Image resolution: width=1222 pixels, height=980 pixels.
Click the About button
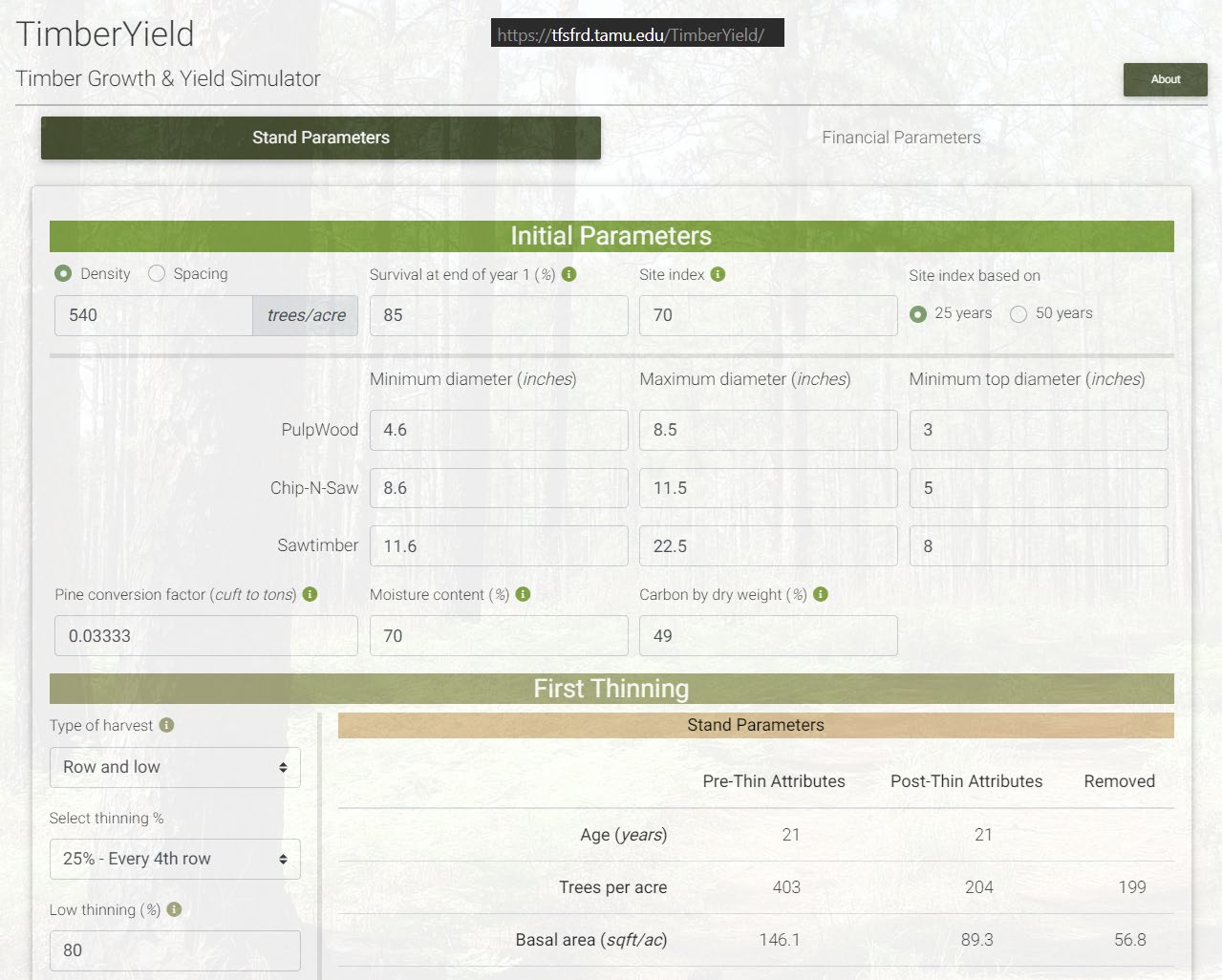click(1165, 79)
